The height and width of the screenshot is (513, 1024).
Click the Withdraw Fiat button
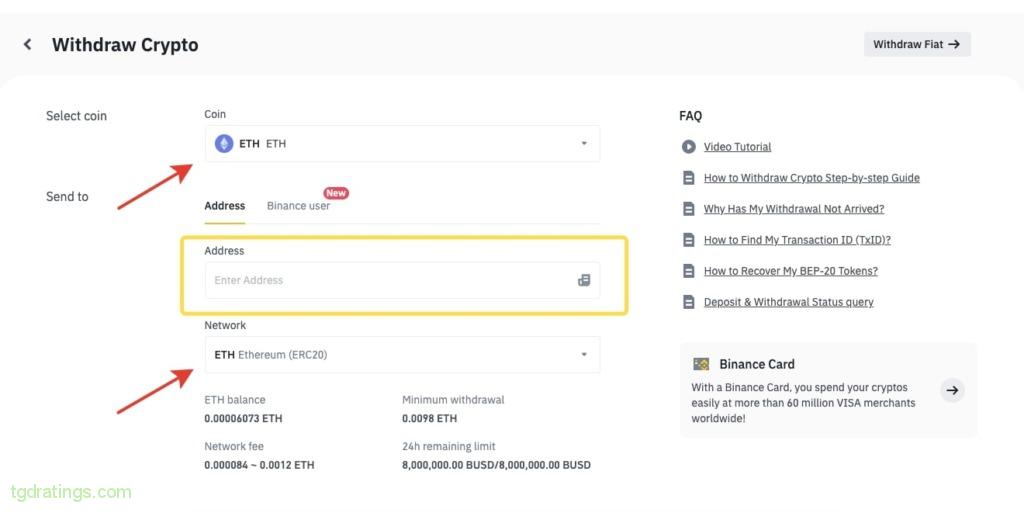917,44
